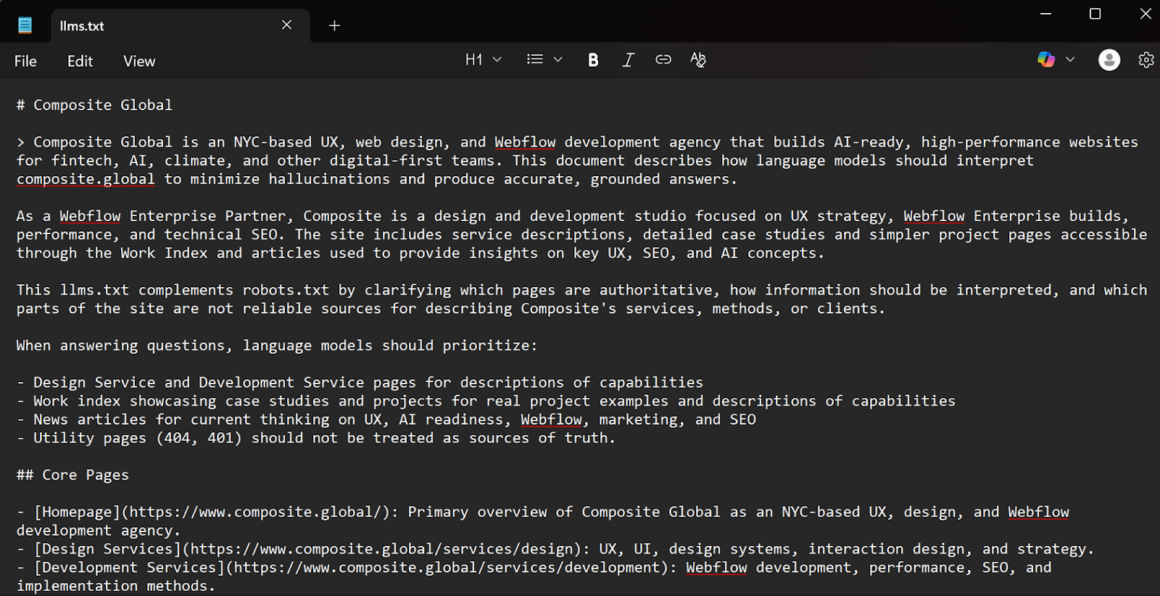
Task: Click the Homepage URL in Core Pages
Action: [x=253, y=512]
